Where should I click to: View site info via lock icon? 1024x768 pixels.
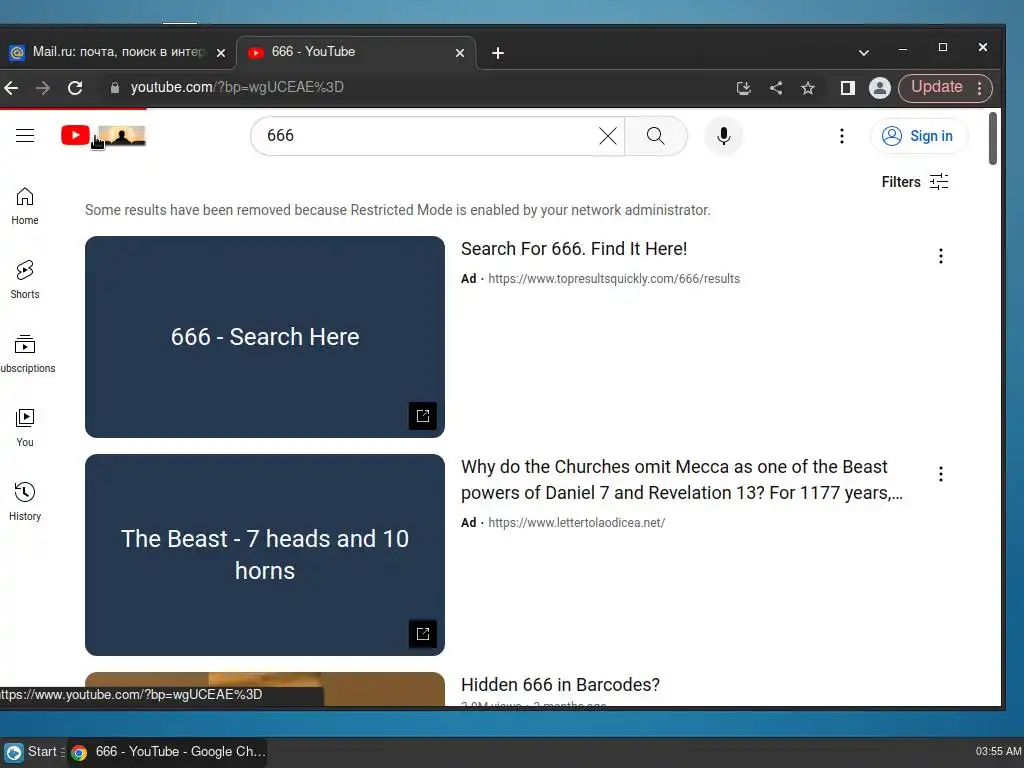pyautogui.click(x=115, y=88)
